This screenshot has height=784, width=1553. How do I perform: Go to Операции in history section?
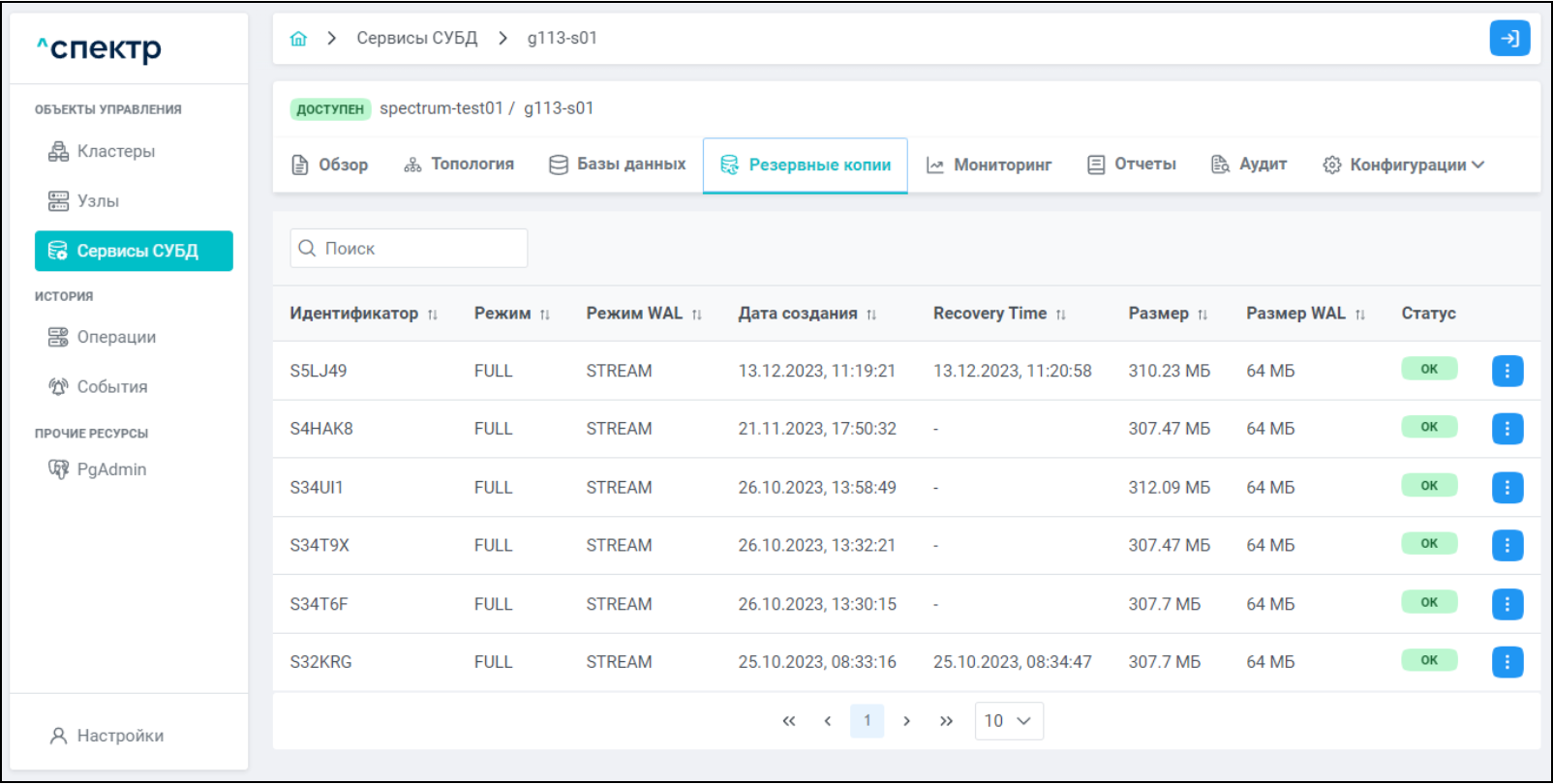pyautogui.click(x=116, y=337)
